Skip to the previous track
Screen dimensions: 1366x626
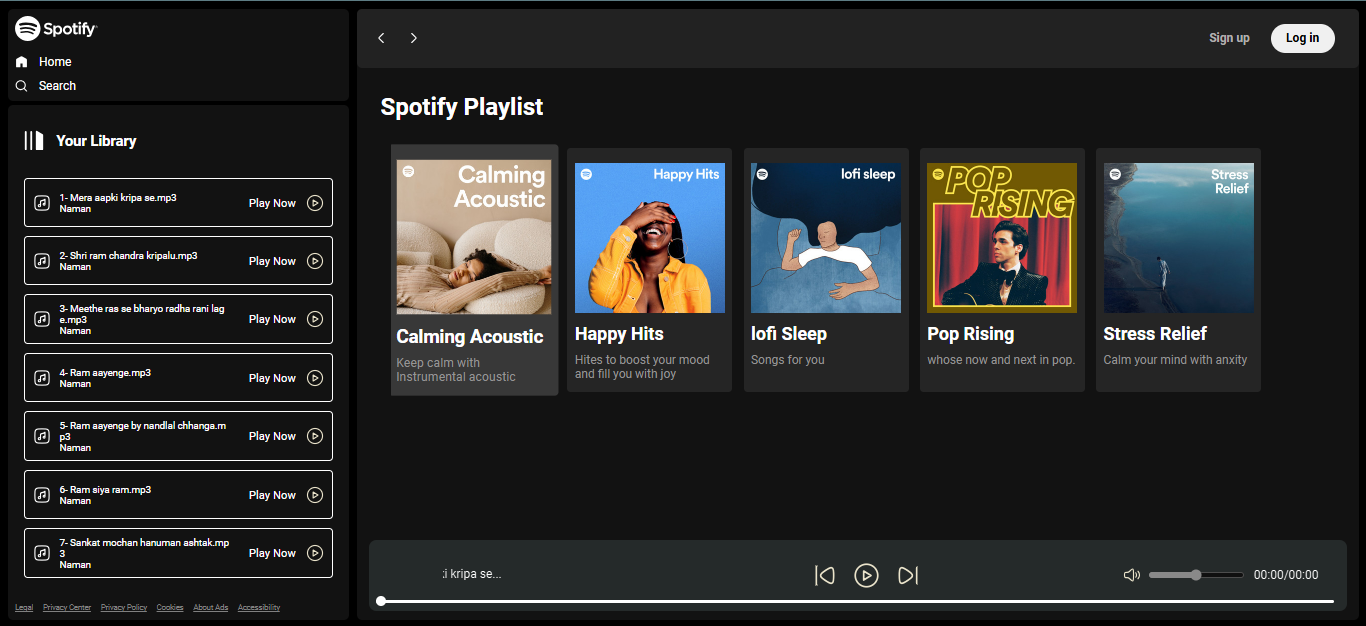(x=824, y=575)
